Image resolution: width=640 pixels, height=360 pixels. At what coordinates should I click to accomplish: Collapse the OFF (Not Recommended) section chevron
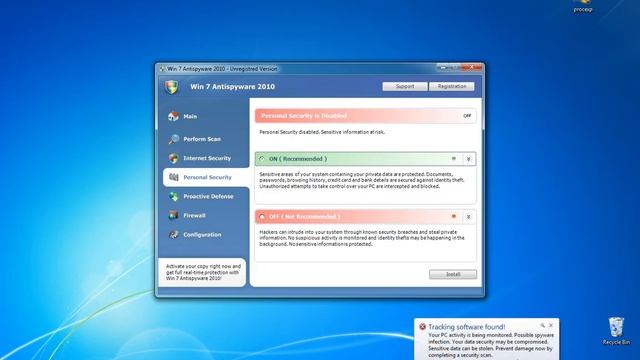point(469,216)
